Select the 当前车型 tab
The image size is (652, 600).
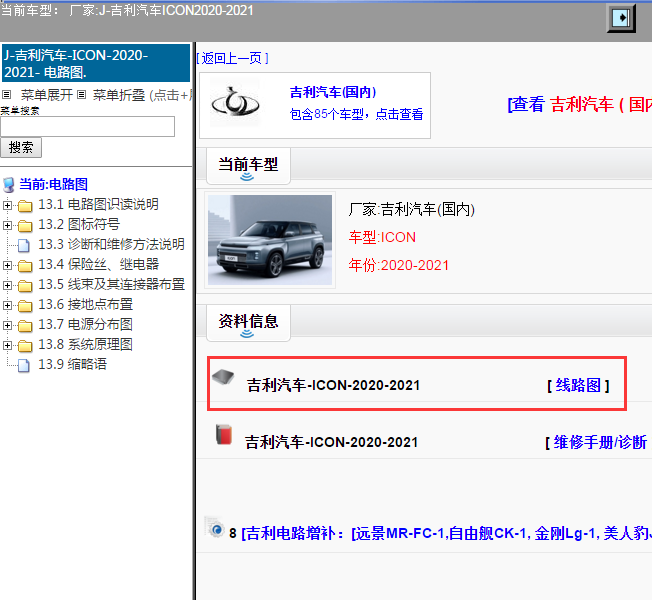tap(248, 165)
